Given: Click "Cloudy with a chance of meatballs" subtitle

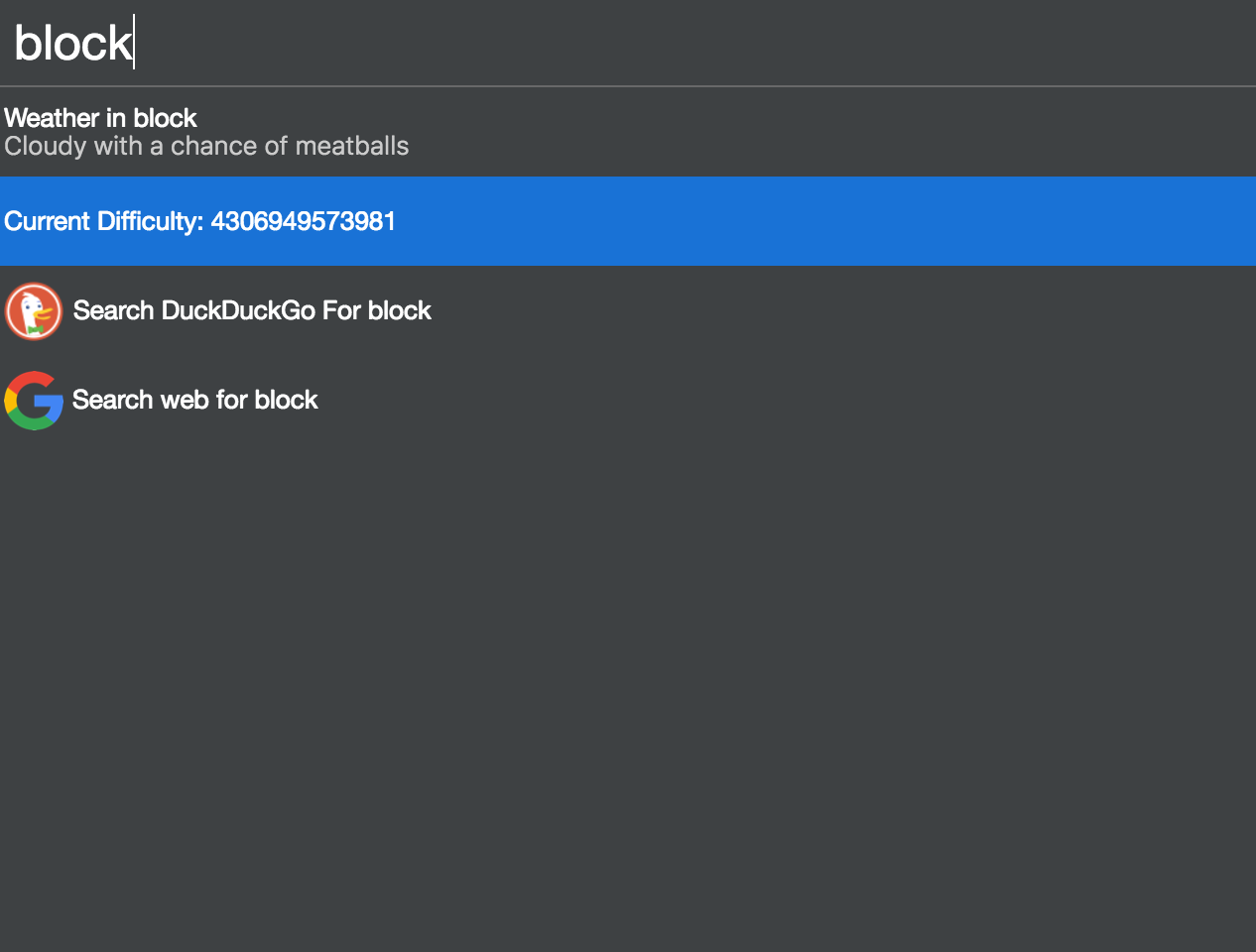Looking at the screenshot, I should tap(206, 147).
